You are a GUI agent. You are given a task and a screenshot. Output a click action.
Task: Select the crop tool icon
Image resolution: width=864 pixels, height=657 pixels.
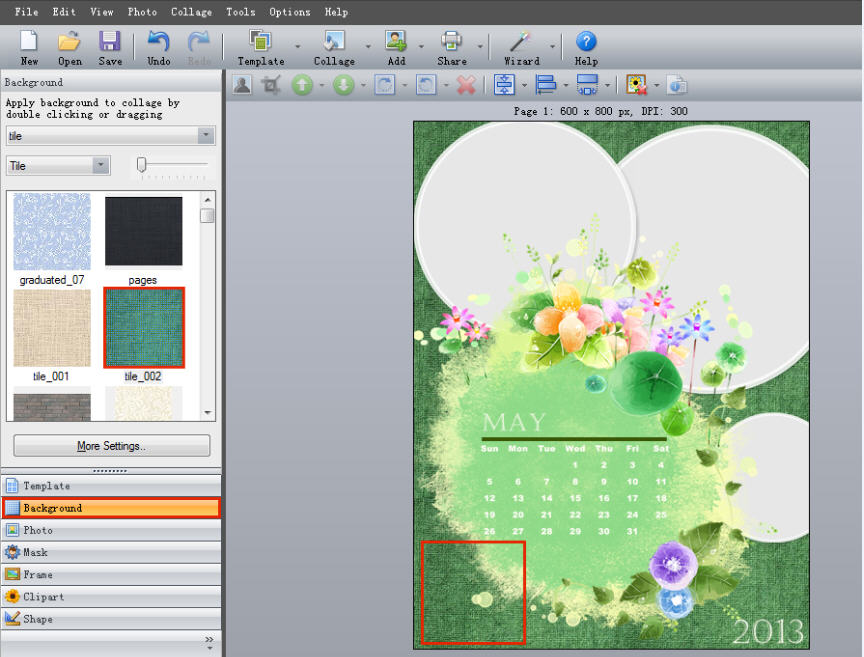coord(271,85)
